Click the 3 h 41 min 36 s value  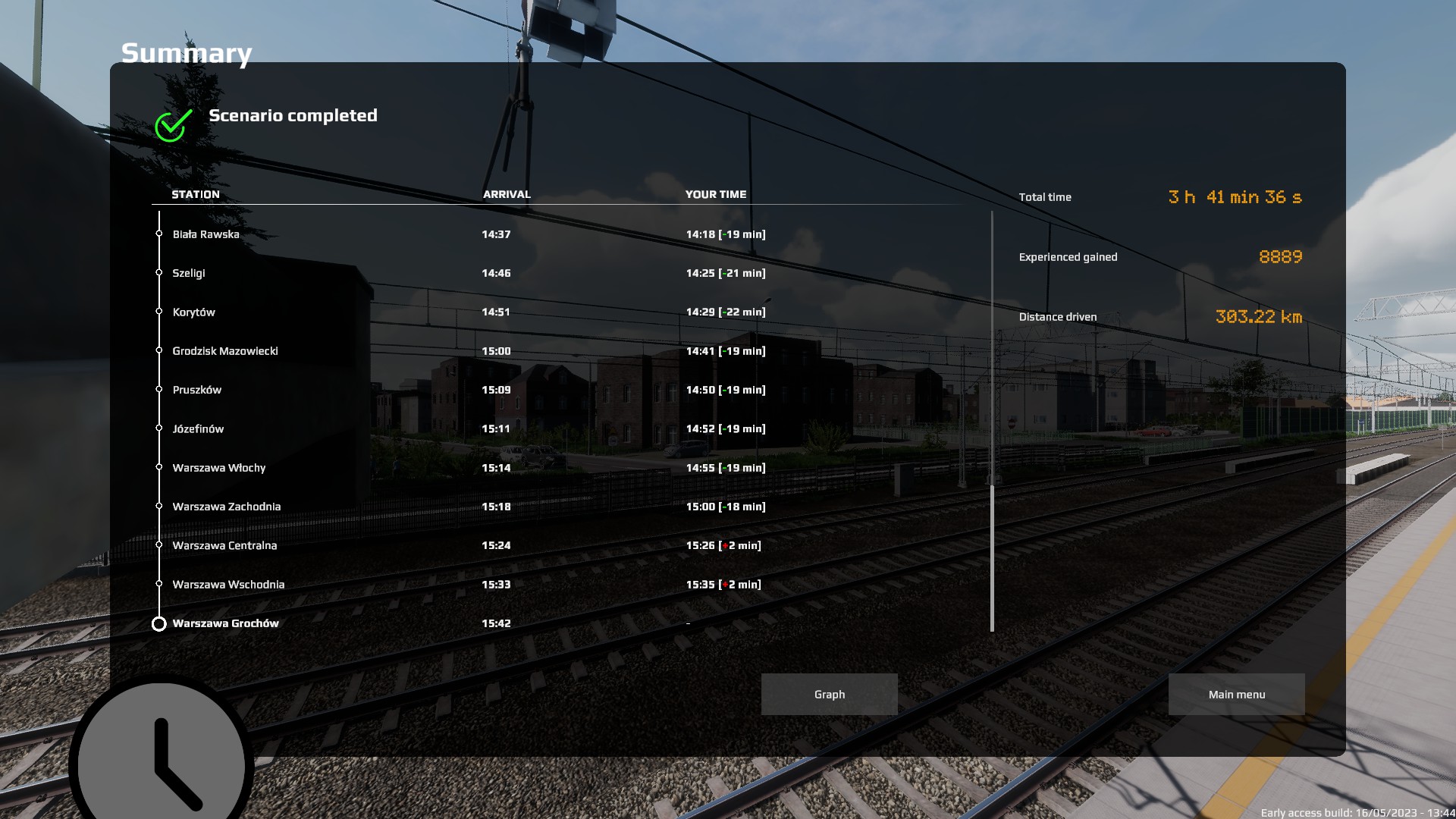click(1235, 197)
